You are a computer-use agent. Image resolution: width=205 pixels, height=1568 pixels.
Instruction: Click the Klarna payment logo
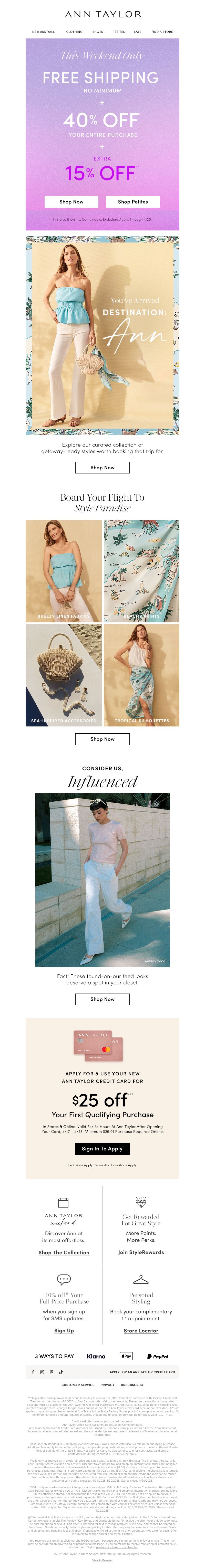pos(96,1356)
